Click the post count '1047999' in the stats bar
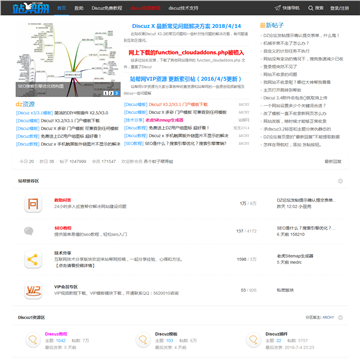This screenshot has width=360, height=360. tap(77, 161)
